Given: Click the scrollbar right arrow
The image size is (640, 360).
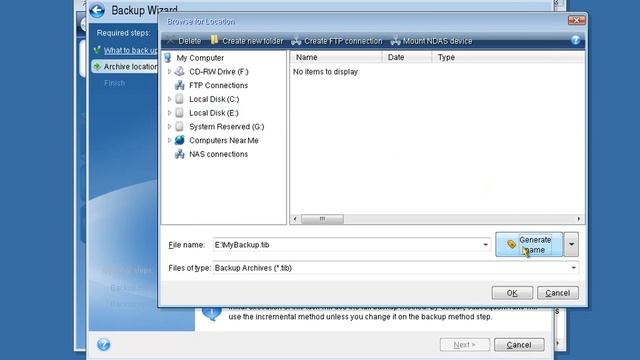Looking at the screenshot, I should tap(579, 219).
